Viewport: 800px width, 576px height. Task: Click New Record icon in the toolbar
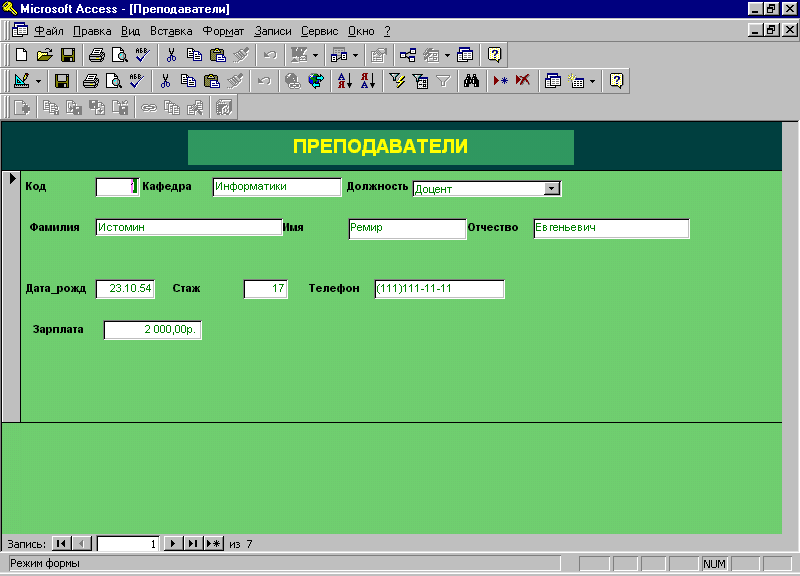click(x=500, y=81)
